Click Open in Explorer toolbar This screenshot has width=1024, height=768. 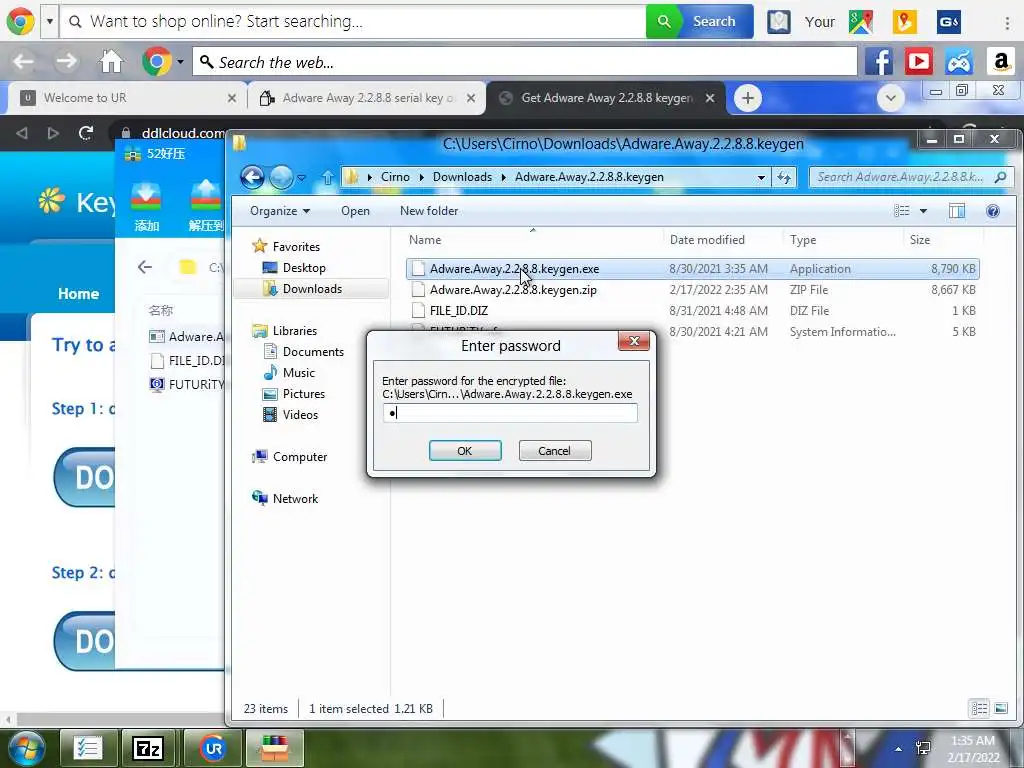tap(355, 211)
